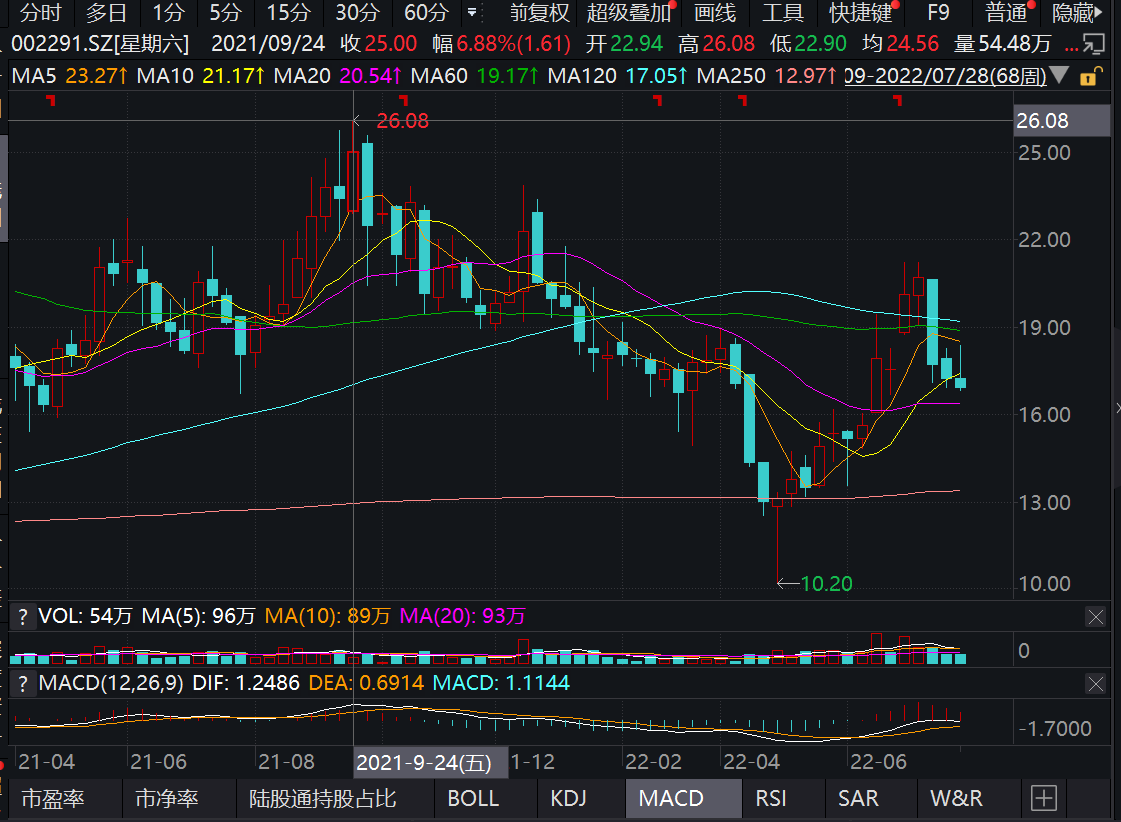The image size is (1121, 822).
Task: Select the W&R indicator tab
Action: pyautogui.click(x=957, y=798)
